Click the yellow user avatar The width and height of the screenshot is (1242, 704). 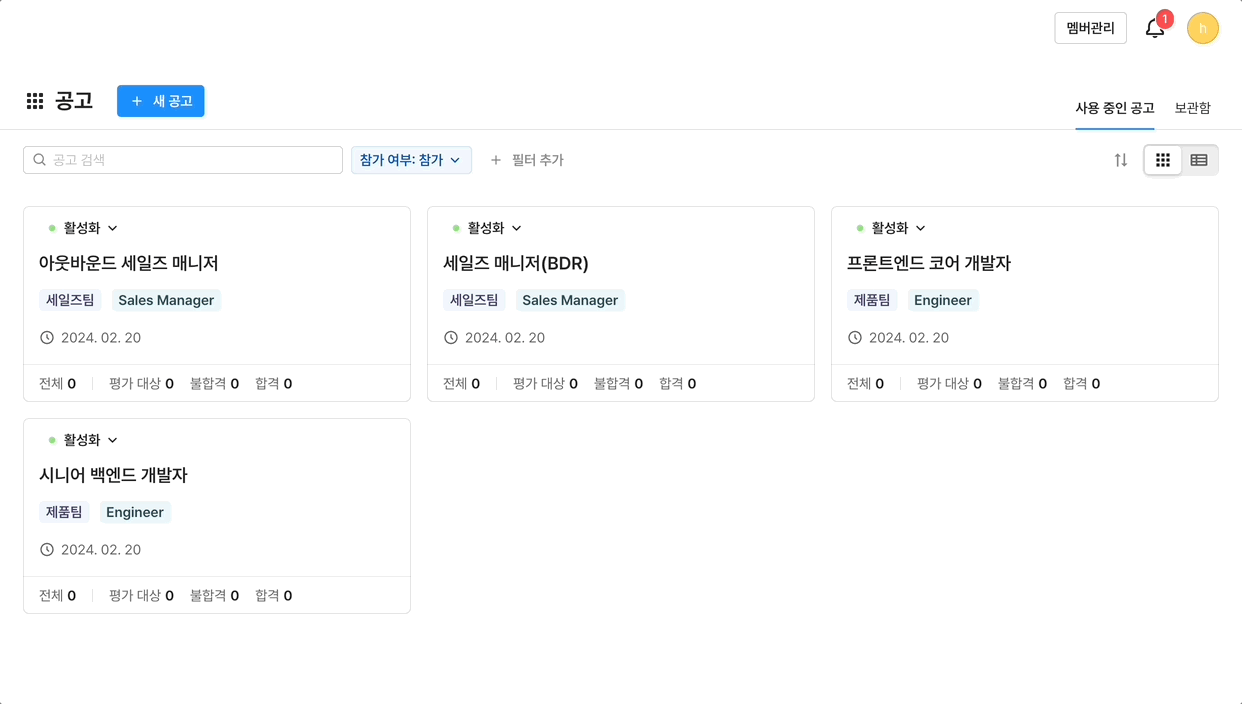click(1202, 28)
